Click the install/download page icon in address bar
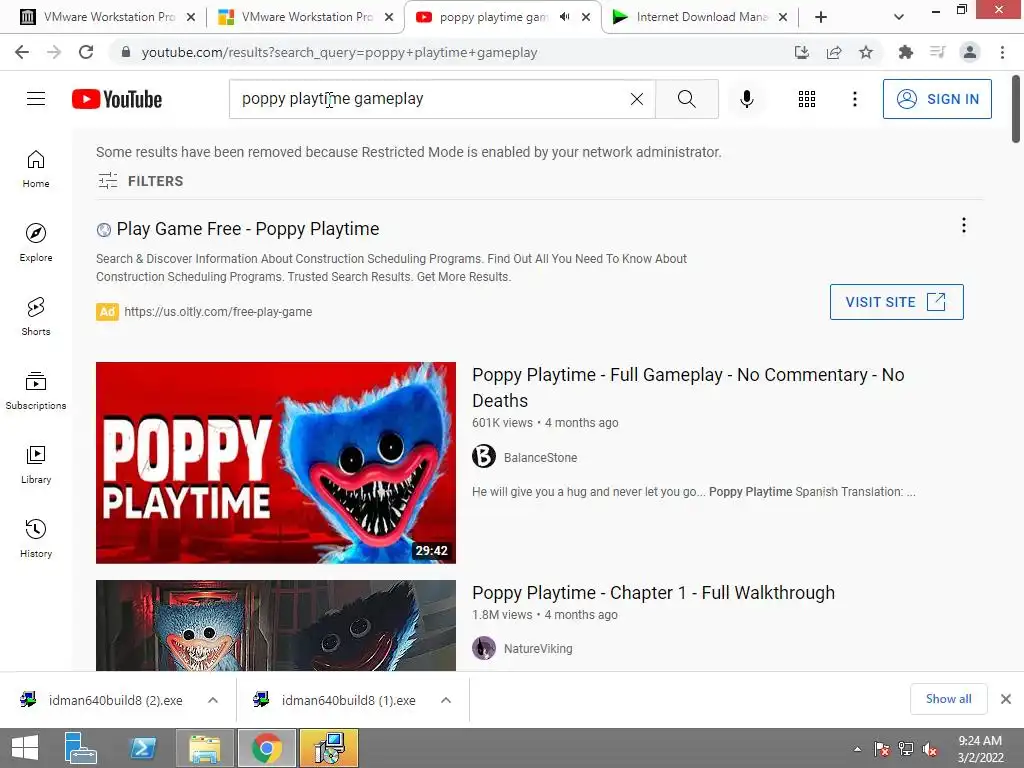The width and height of the screenshot is (1024, 768). click(802, 52)
